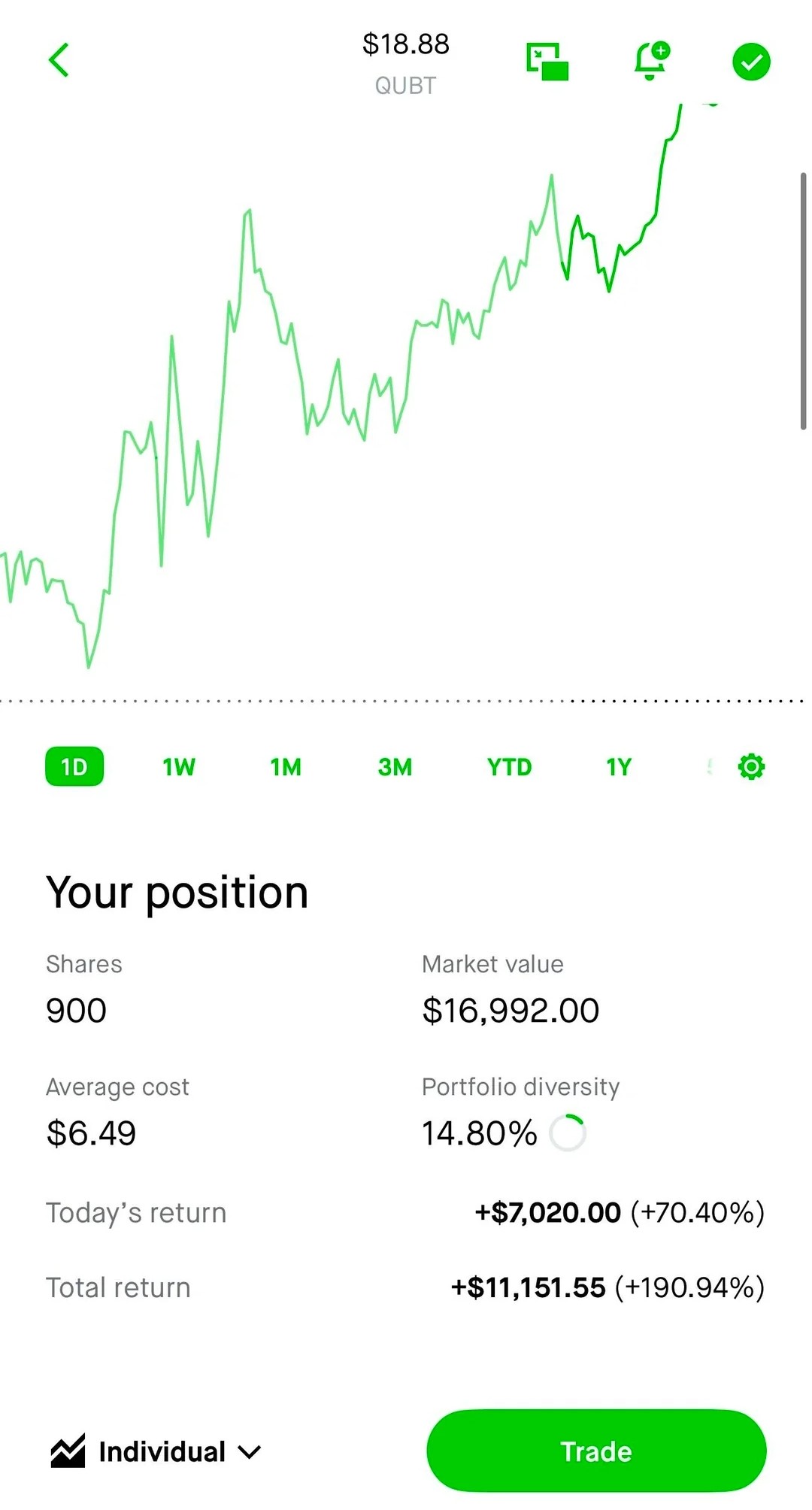
Task: Show the 3M chart range
Action: tap(395, 766)
